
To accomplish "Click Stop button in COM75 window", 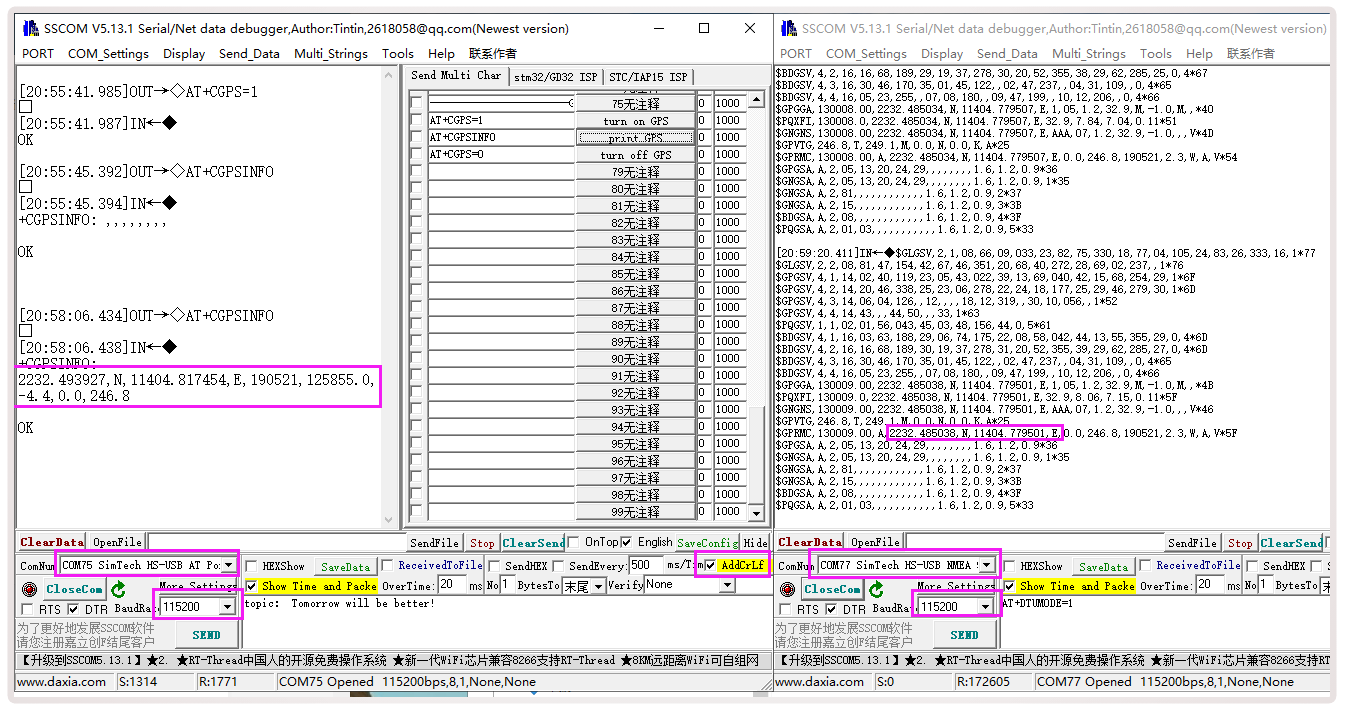I will [x=482, y=542].
